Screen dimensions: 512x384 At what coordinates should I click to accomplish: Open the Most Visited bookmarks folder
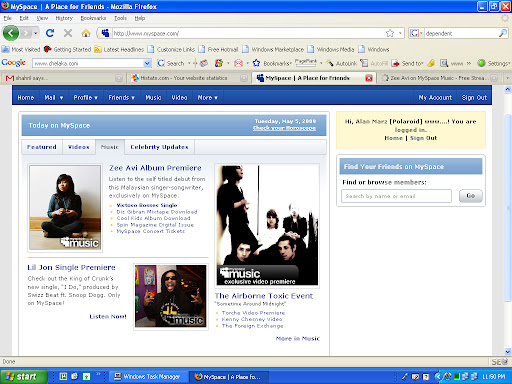pos(21,49)
